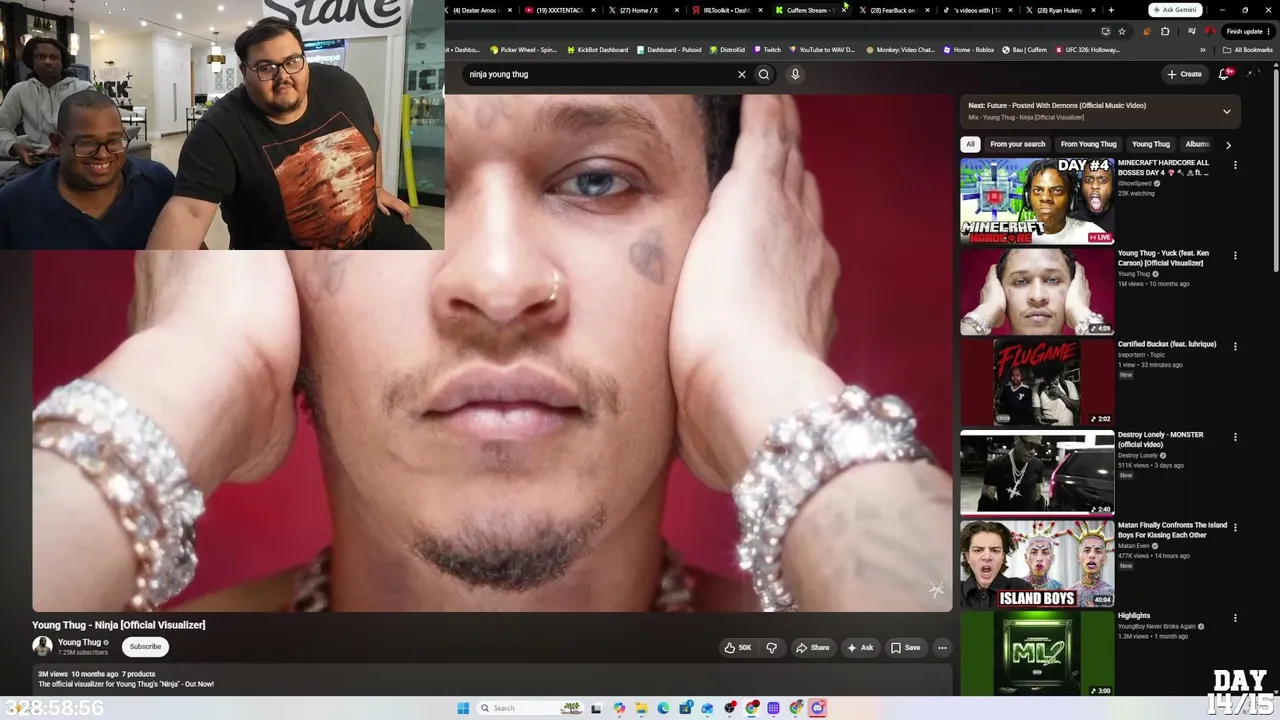
Task: Open the DistroKid bookmark
Action: tap(727, 49)
